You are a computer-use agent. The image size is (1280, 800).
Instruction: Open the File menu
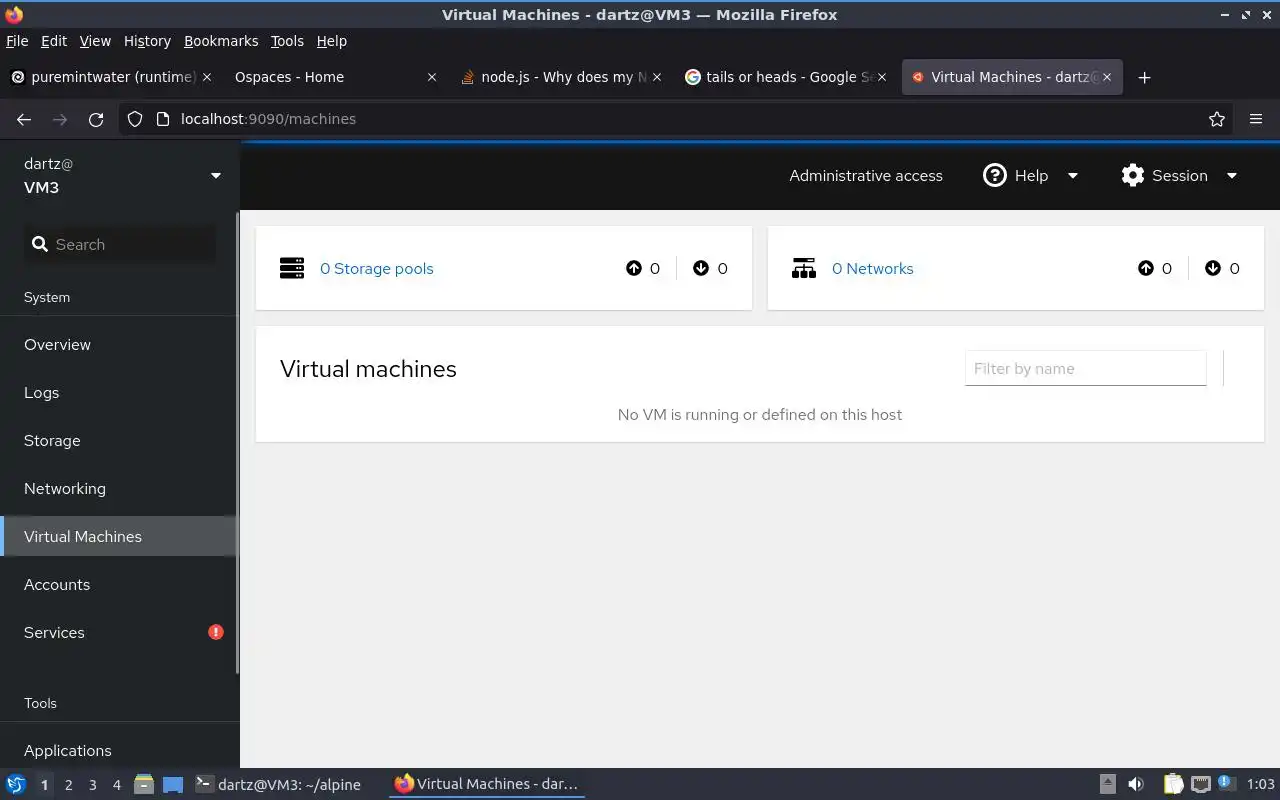pyautogui.click(x=17, y=41)
